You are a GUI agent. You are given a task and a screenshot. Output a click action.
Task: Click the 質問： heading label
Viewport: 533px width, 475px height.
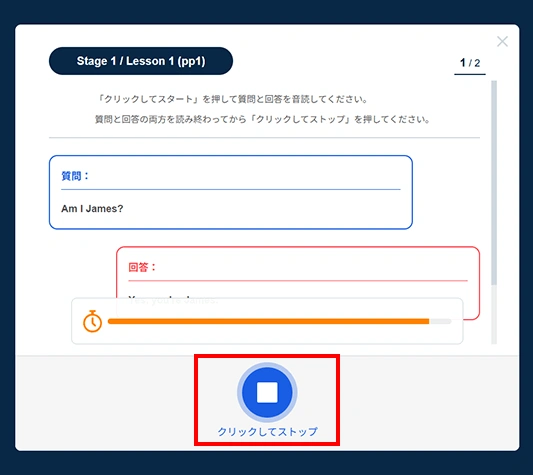coord(75,176)
